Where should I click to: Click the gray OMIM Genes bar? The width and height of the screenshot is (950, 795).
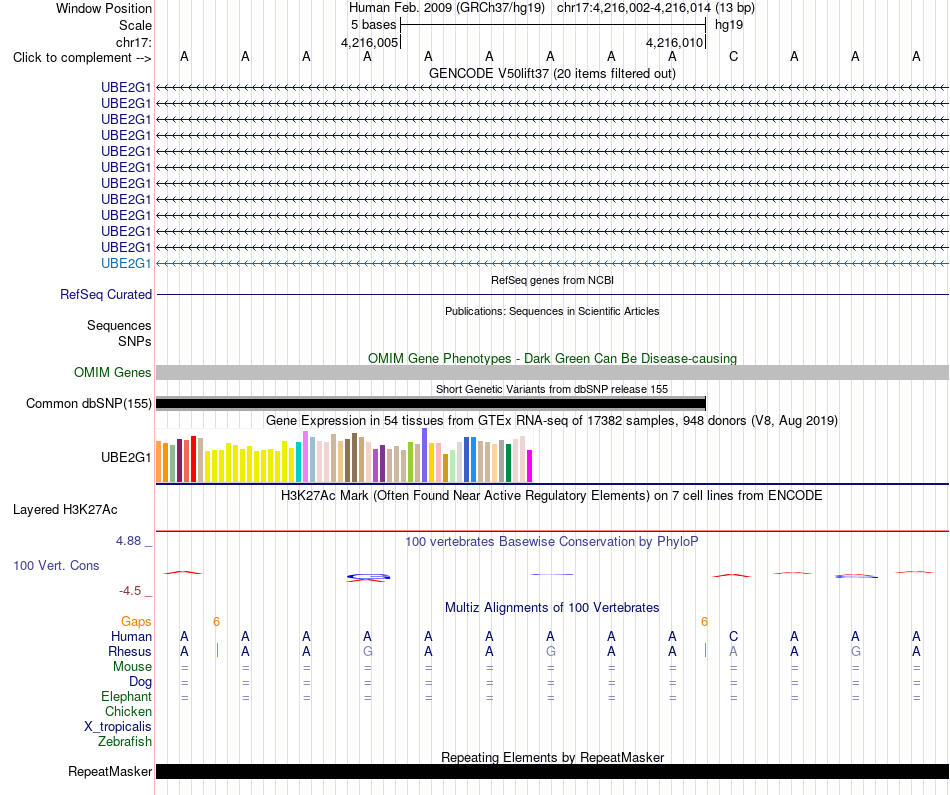(552, 373)
